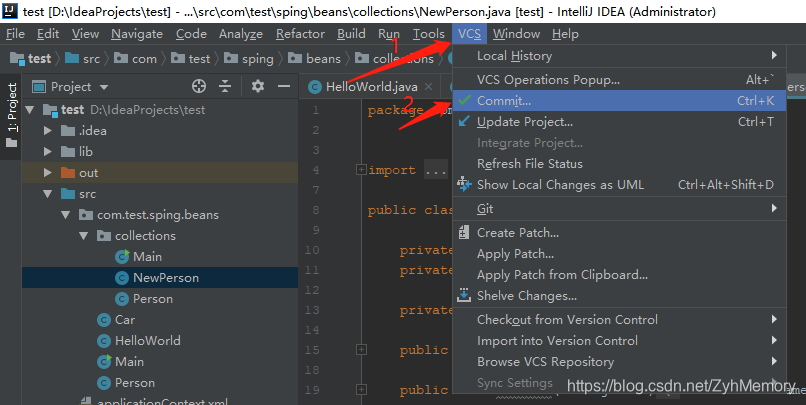Open the View menu
Screen dimensions: 806x405
pos(85,34)
